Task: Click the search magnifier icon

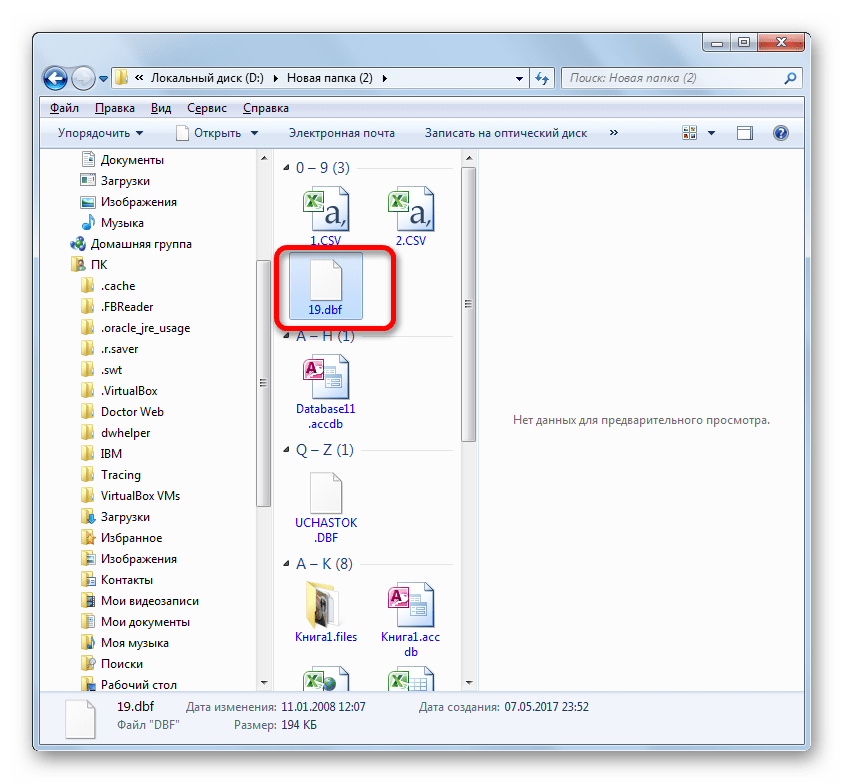Action: pyautogui.click(x=790, y=79)
